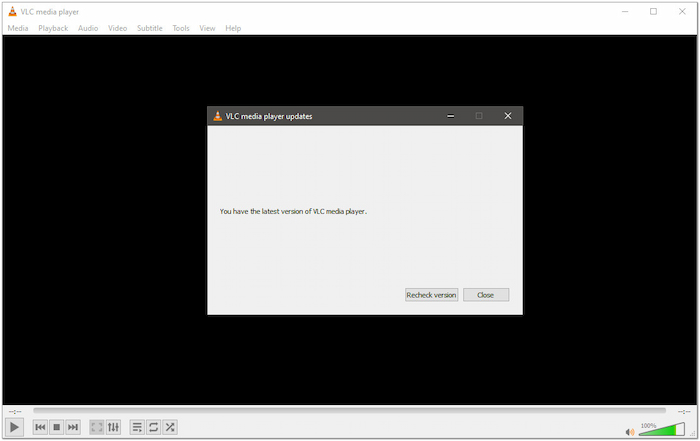Click VLC cone icon in dialog title bar
The image size is (700, 441).
click(217, 116)
